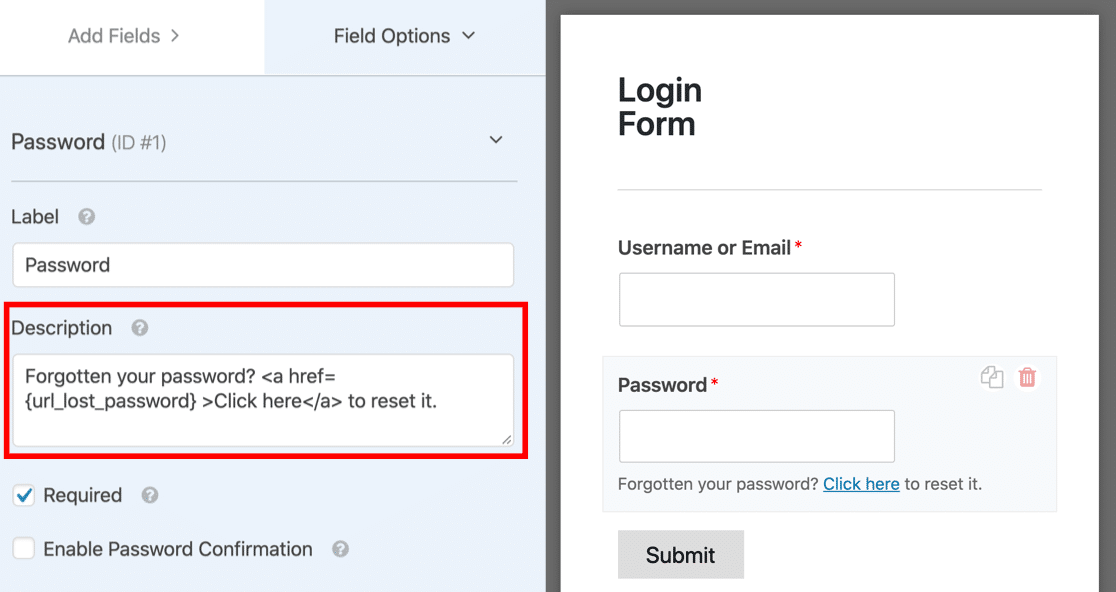1116x592 pixels.
Task: Follow the 'Click here' reset link
Action: coord(861,484)
